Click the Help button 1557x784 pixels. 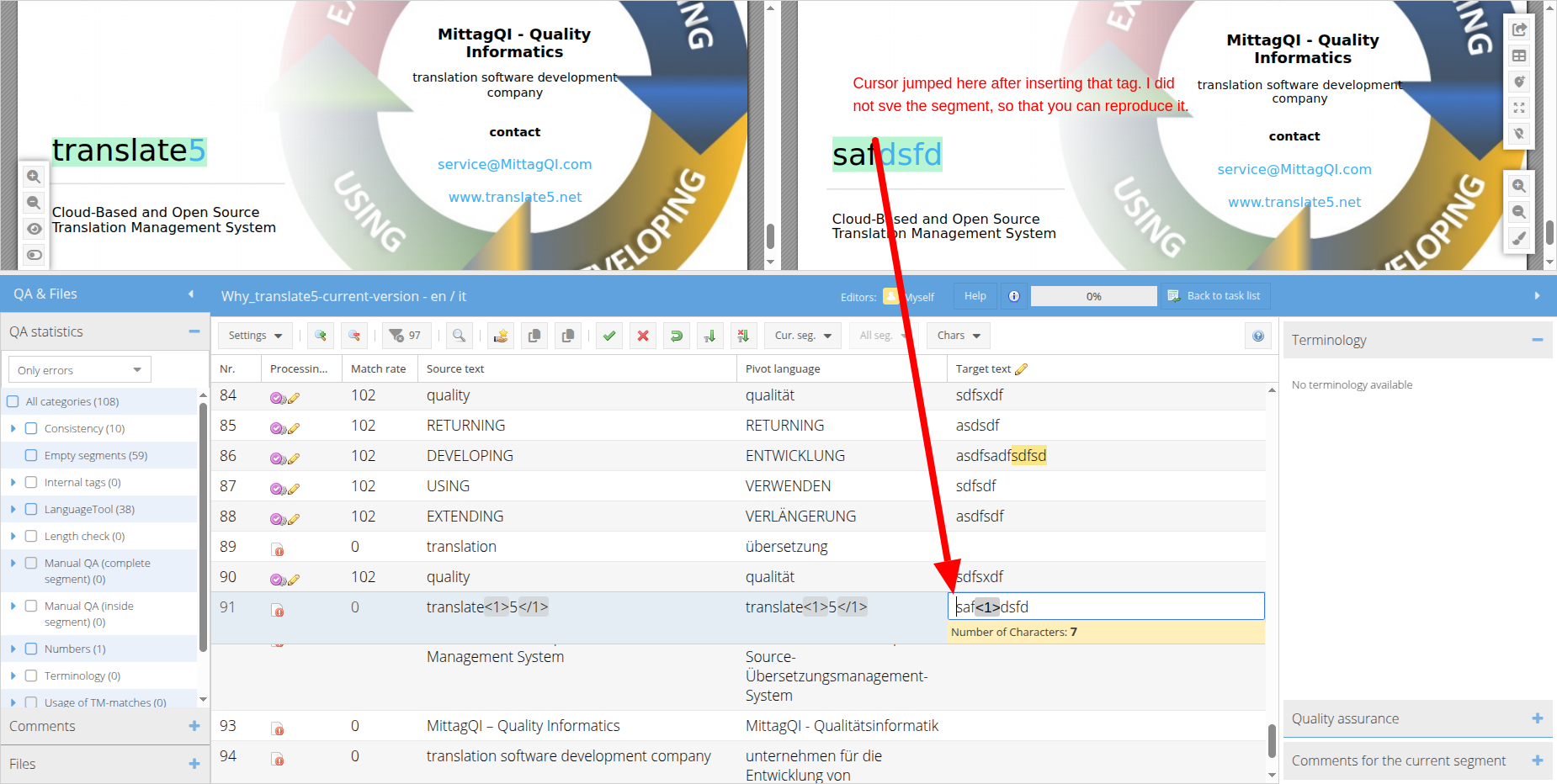(x=975, y=296)
